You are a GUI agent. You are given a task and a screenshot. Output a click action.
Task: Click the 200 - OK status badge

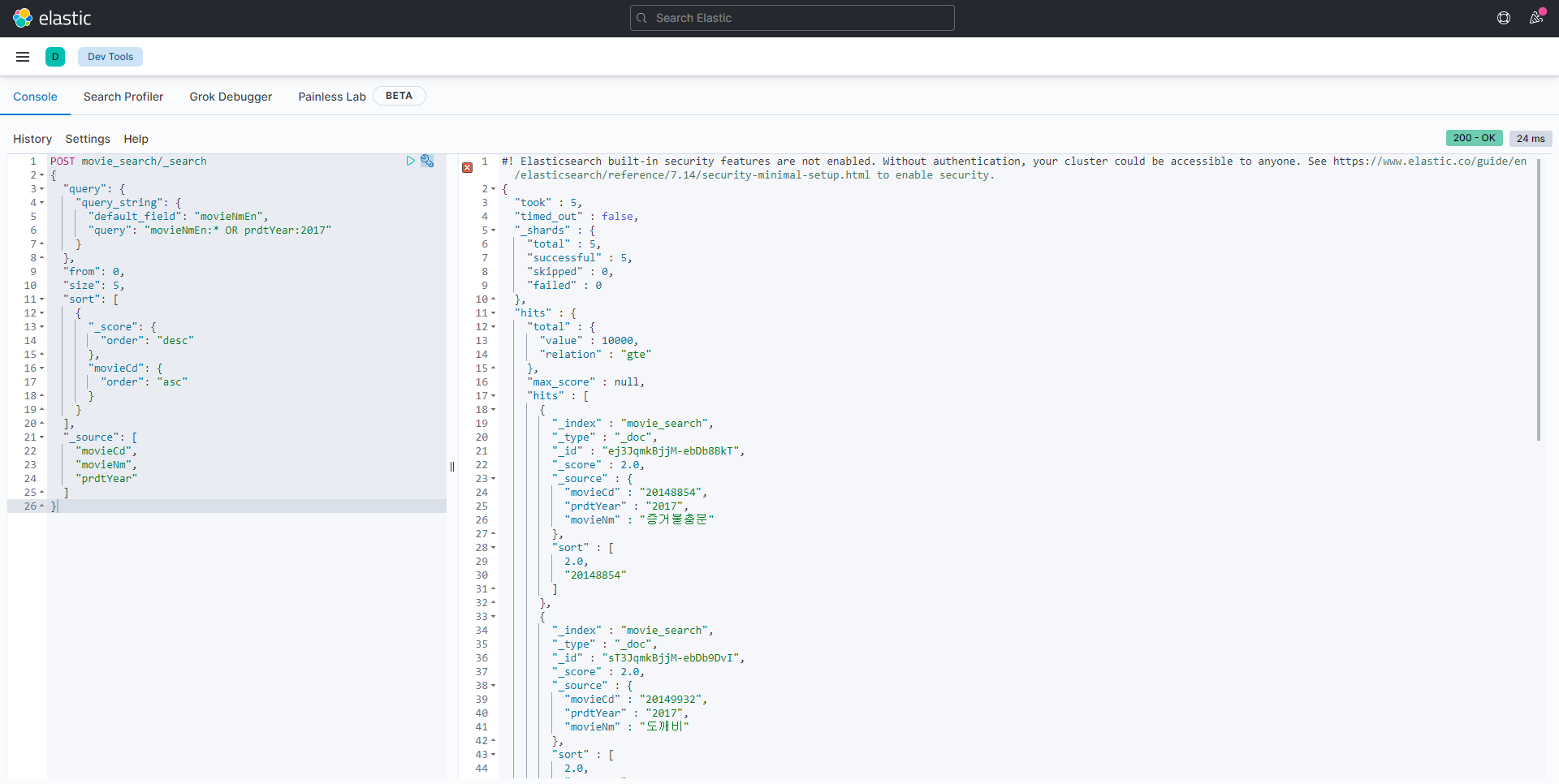point(1475,138)
